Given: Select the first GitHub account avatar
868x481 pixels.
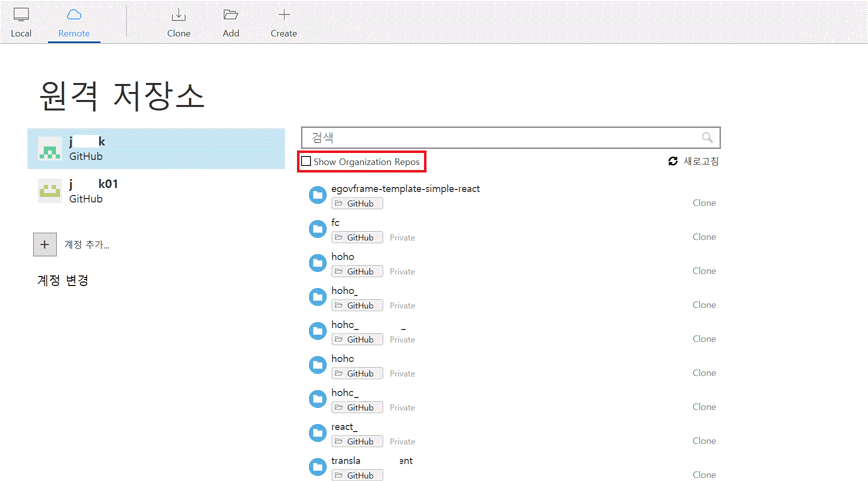Looking at the screenshot, I should 50,149.
